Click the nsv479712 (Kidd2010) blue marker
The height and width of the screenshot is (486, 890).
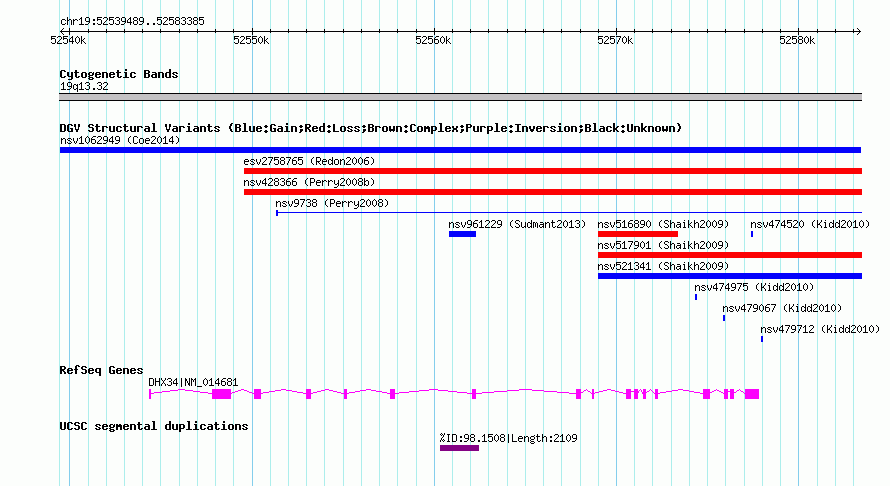pos(762,339)
